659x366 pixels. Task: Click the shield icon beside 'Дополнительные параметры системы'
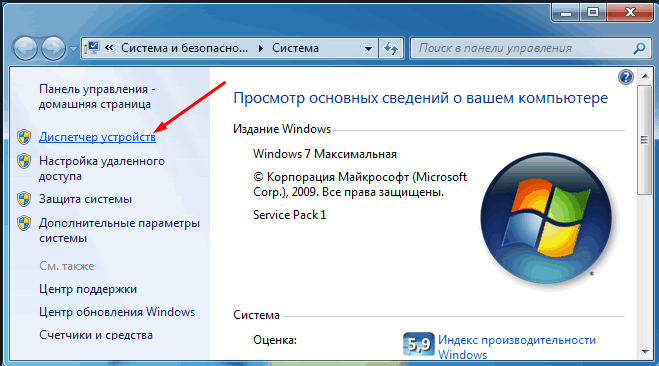click(24, 223)
